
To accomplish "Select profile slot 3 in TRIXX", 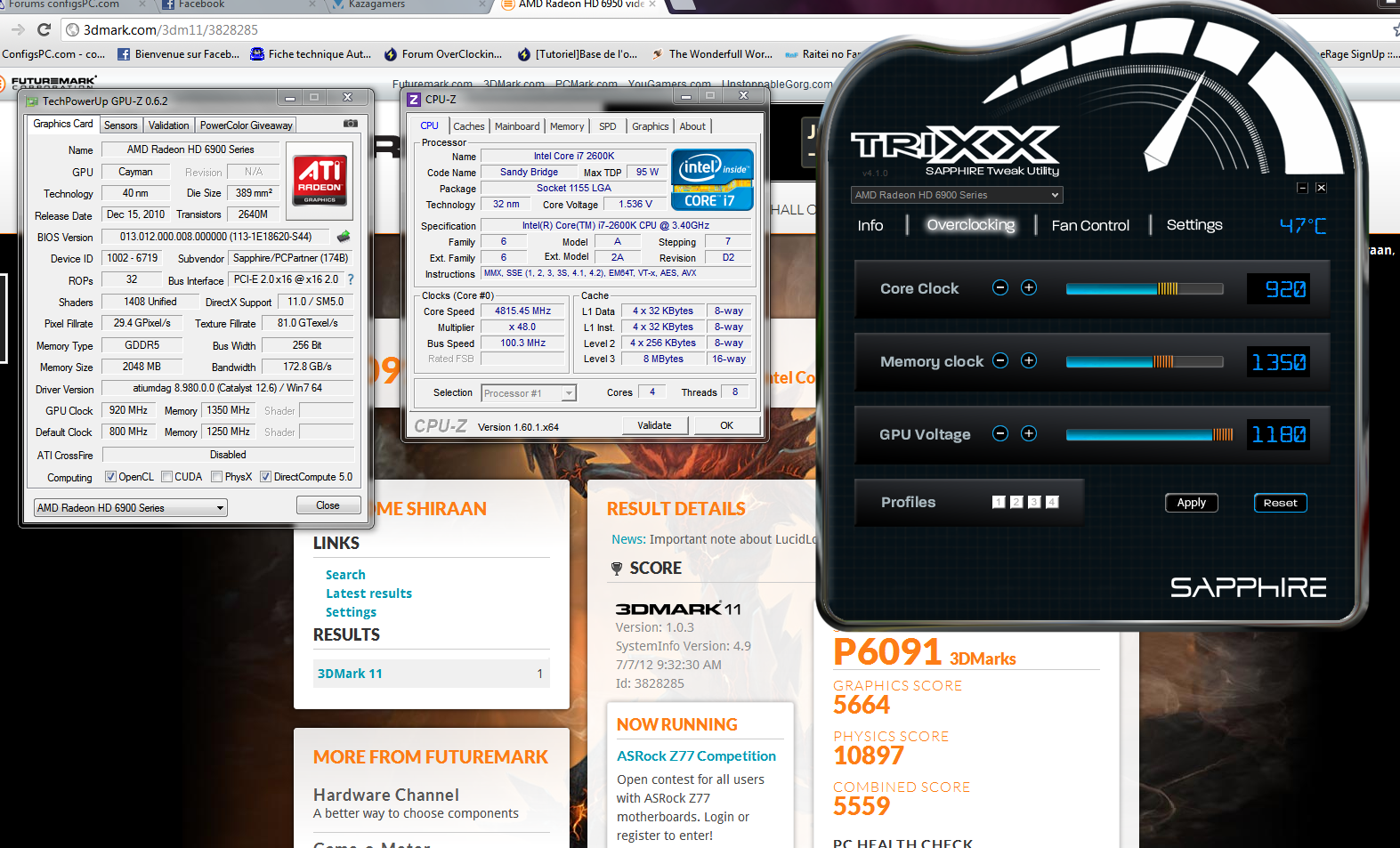I will [1034, 502].
